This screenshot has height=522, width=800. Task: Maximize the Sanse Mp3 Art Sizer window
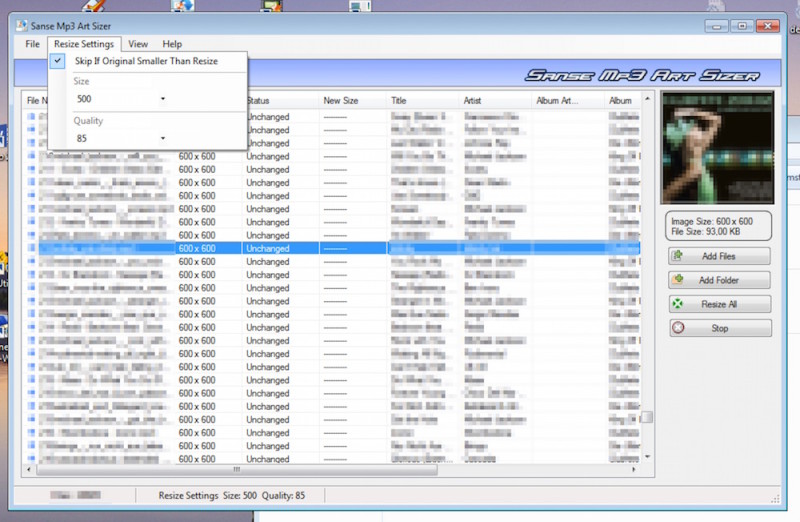point(741,26)
